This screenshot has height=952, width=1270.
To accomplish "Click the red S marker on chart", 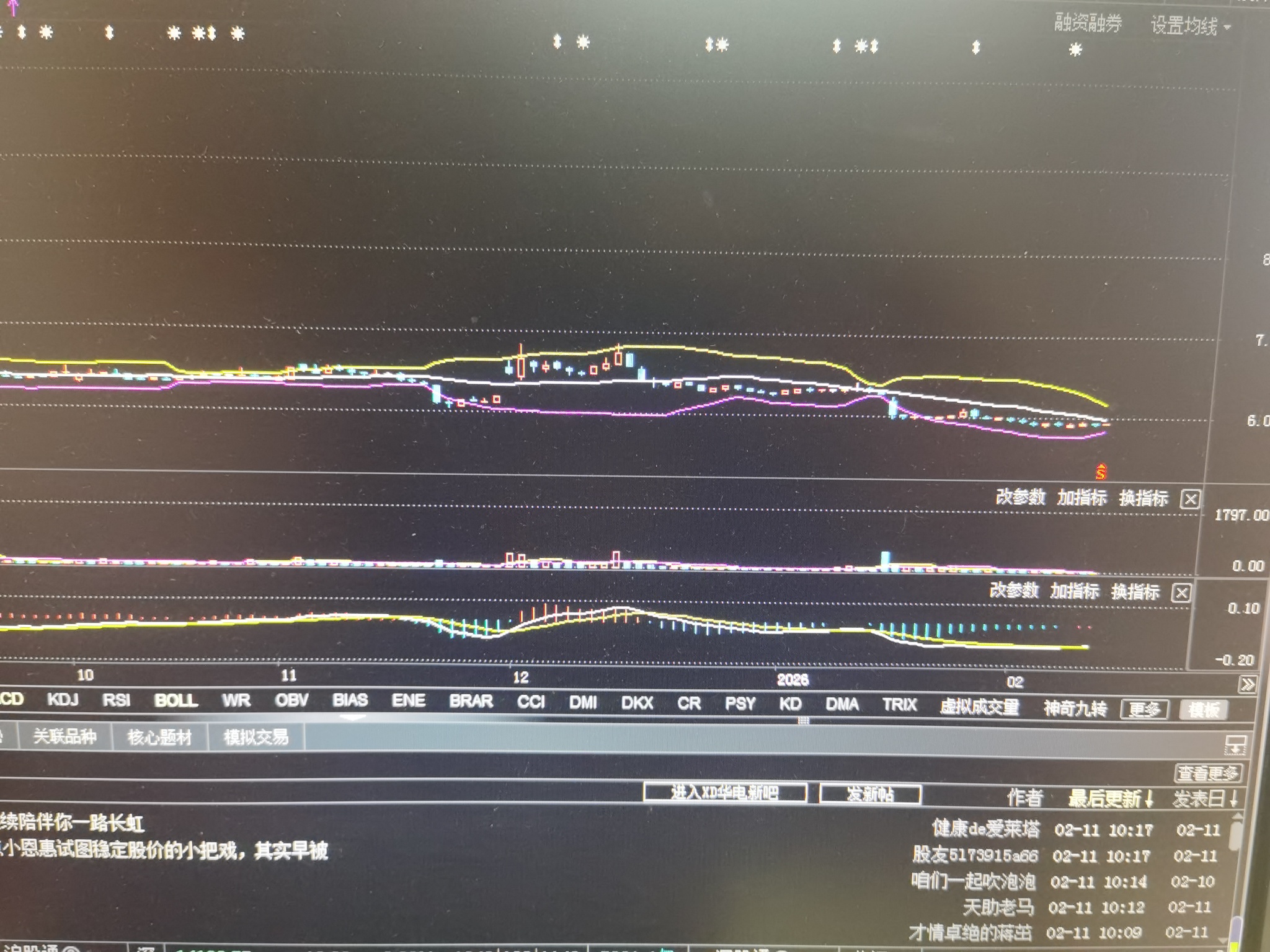I will 1101,472.
